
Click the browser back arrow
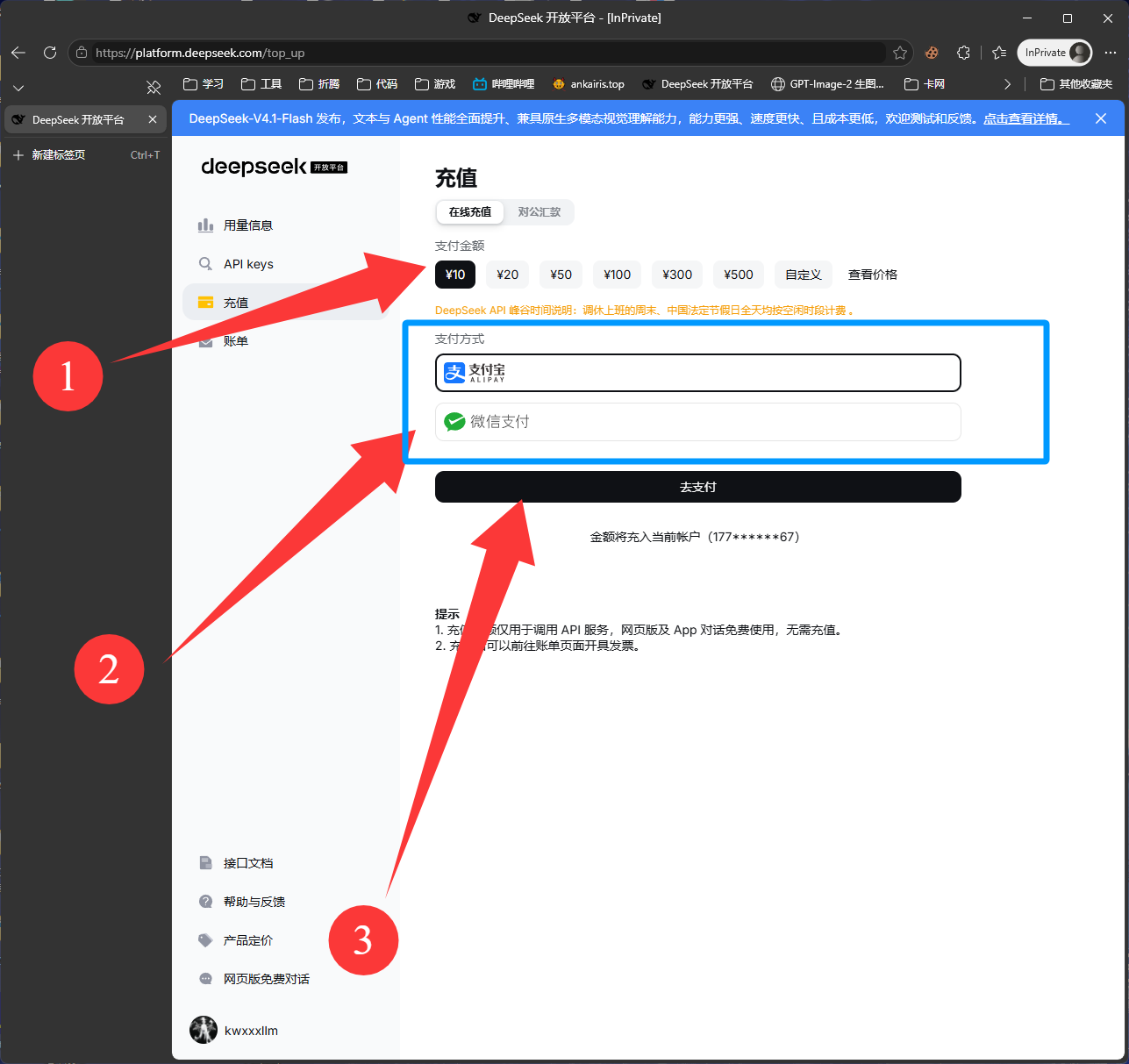tap(18, 53)
